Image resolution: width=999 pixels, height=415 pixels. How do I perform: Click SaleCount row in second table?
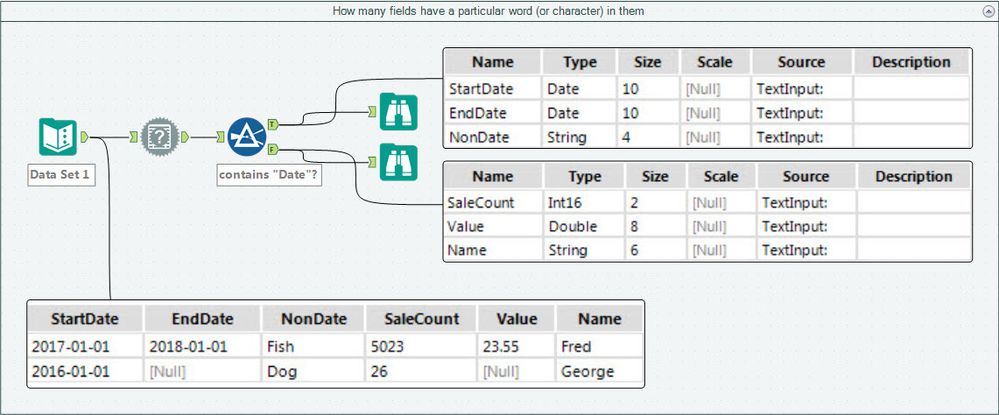tap(707, 202)
